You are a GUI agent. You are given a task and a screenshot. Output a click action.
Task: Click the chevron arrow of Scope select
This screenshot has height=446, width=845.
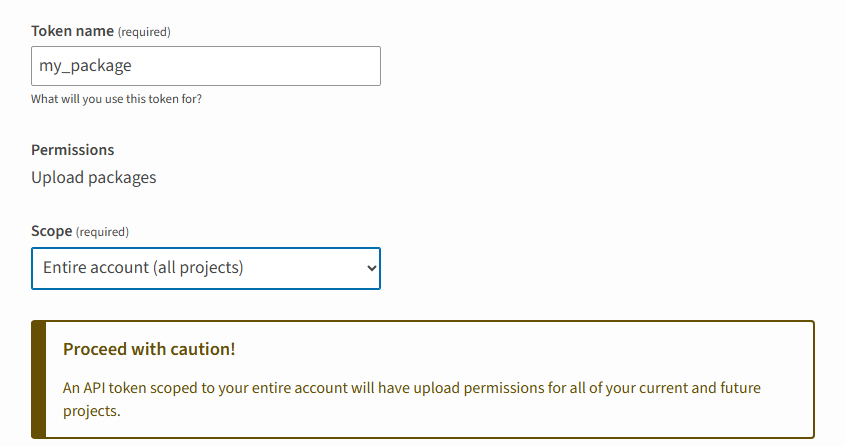(371, 268)
